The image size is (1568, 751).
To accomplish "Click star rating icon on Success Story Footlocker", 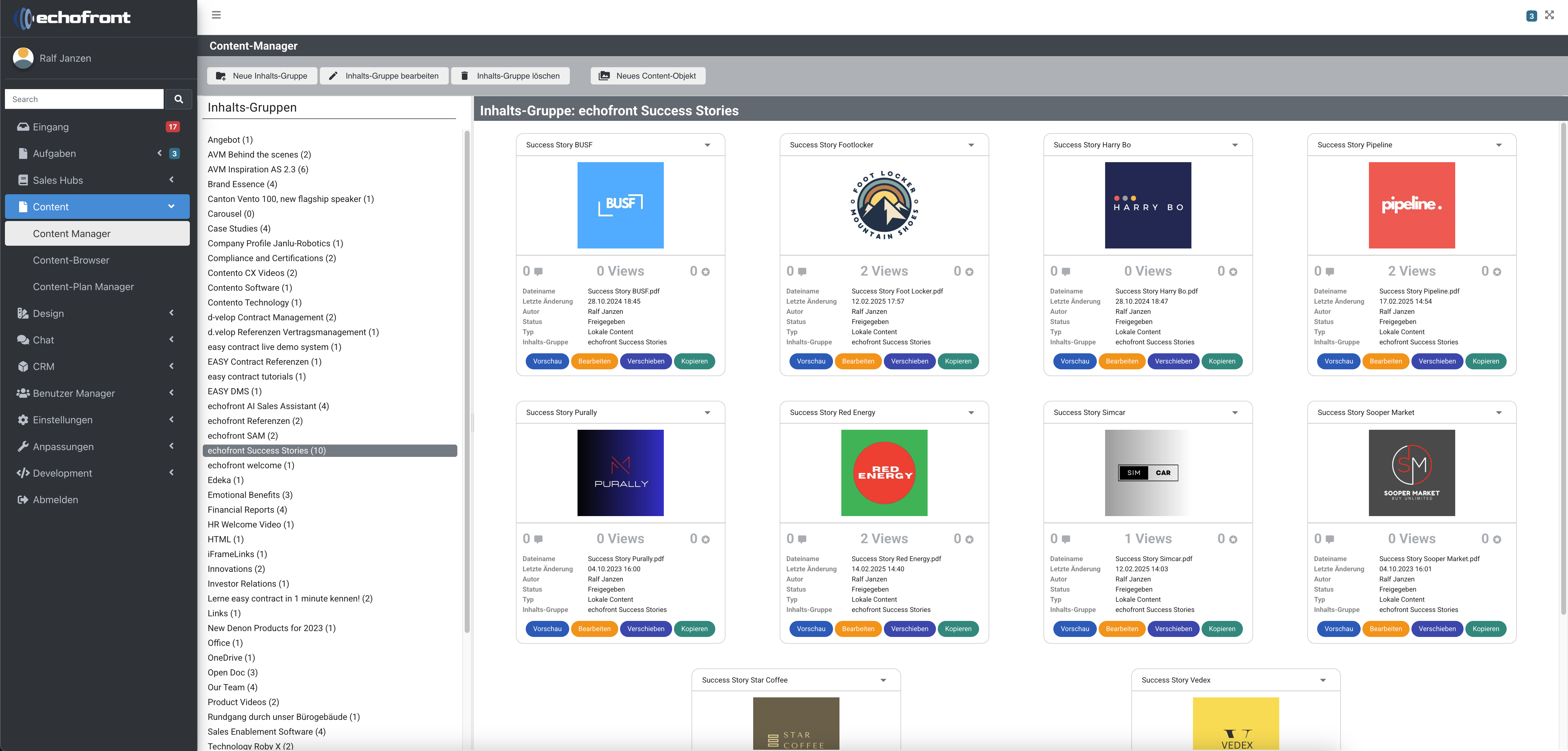I will coord(969,272).
